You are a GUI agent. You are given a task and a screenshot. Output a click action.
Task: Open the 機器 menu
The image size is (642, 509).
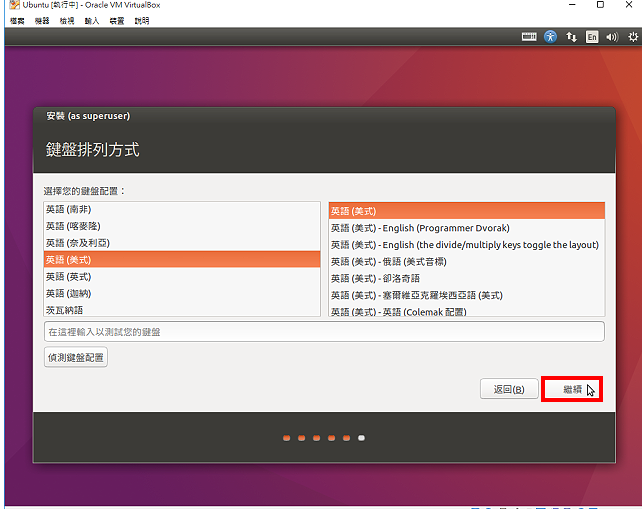42,21
